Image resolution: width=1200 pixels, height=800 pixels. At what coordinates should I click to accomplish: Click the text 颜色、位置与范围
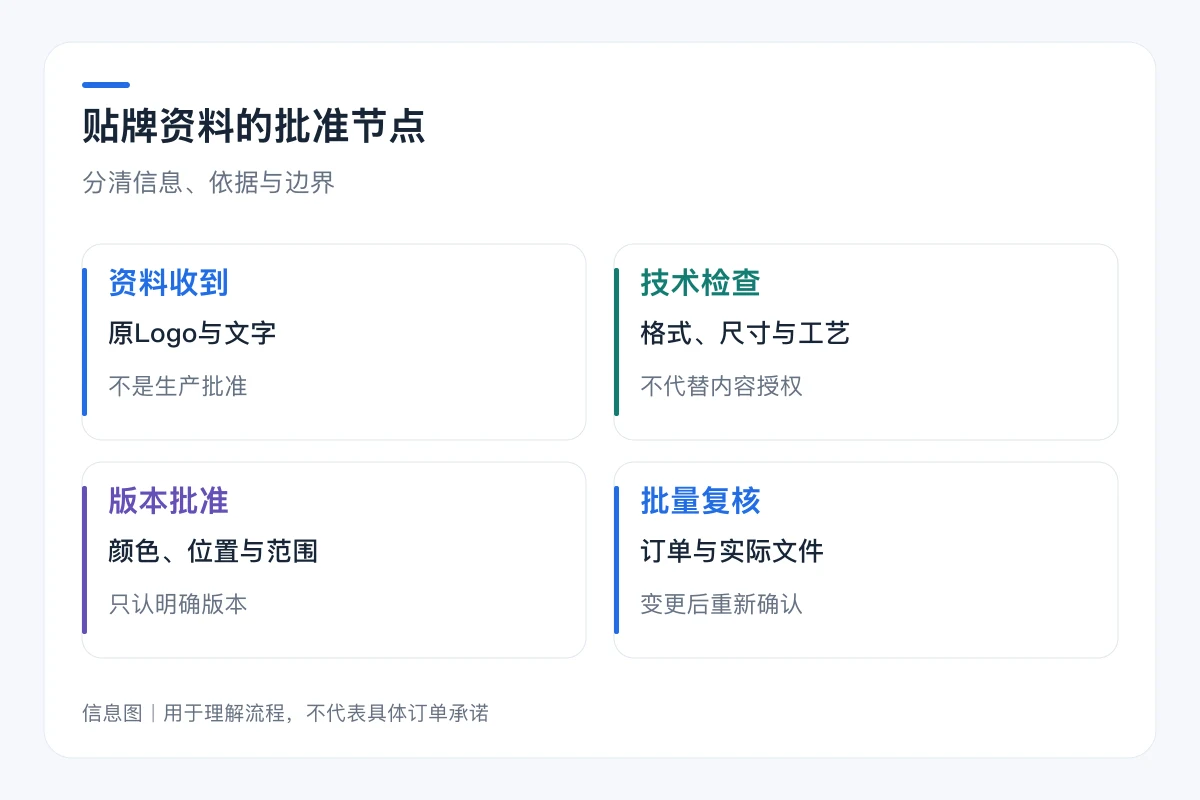click(x=213, y=551)
